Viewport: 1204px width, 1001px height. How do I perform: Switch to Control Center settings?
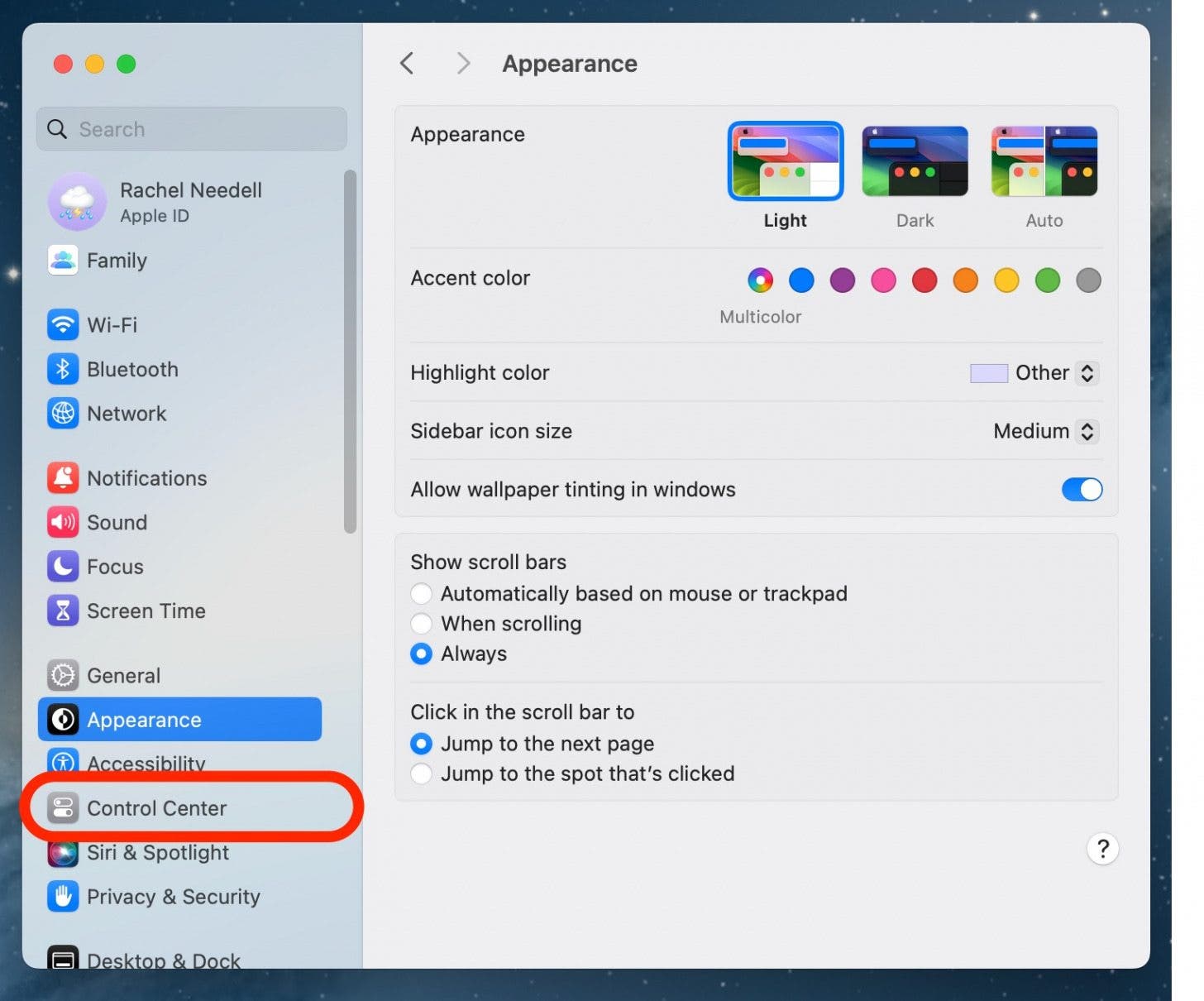point(157,808)
